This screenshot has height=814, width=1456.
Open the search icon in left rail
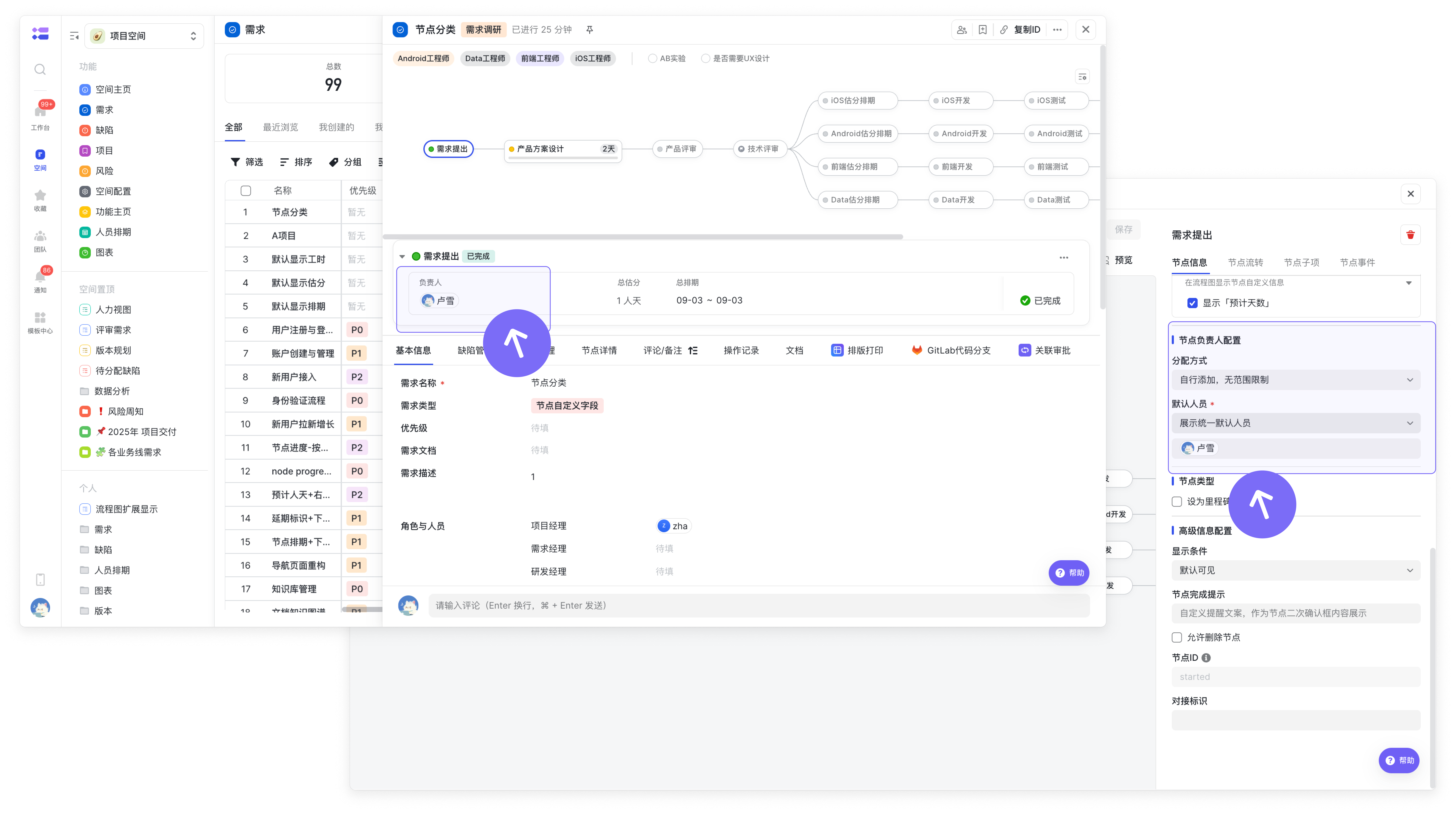tap(40, 70)
